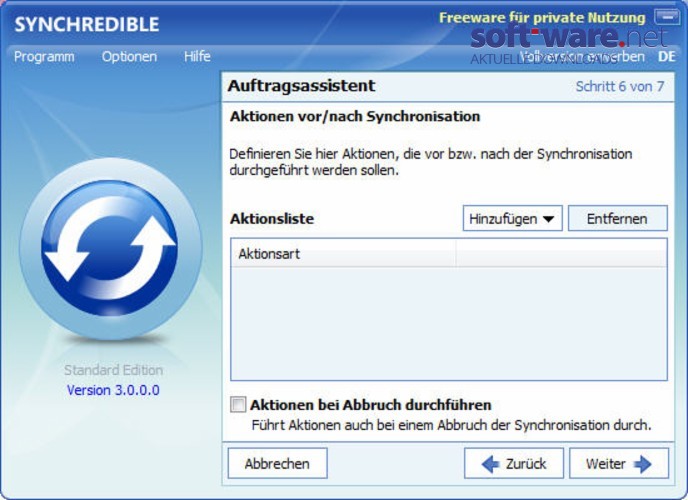Open the Optionen menu
The height and width of the screenshot is (500, 688).
[129, 57]
